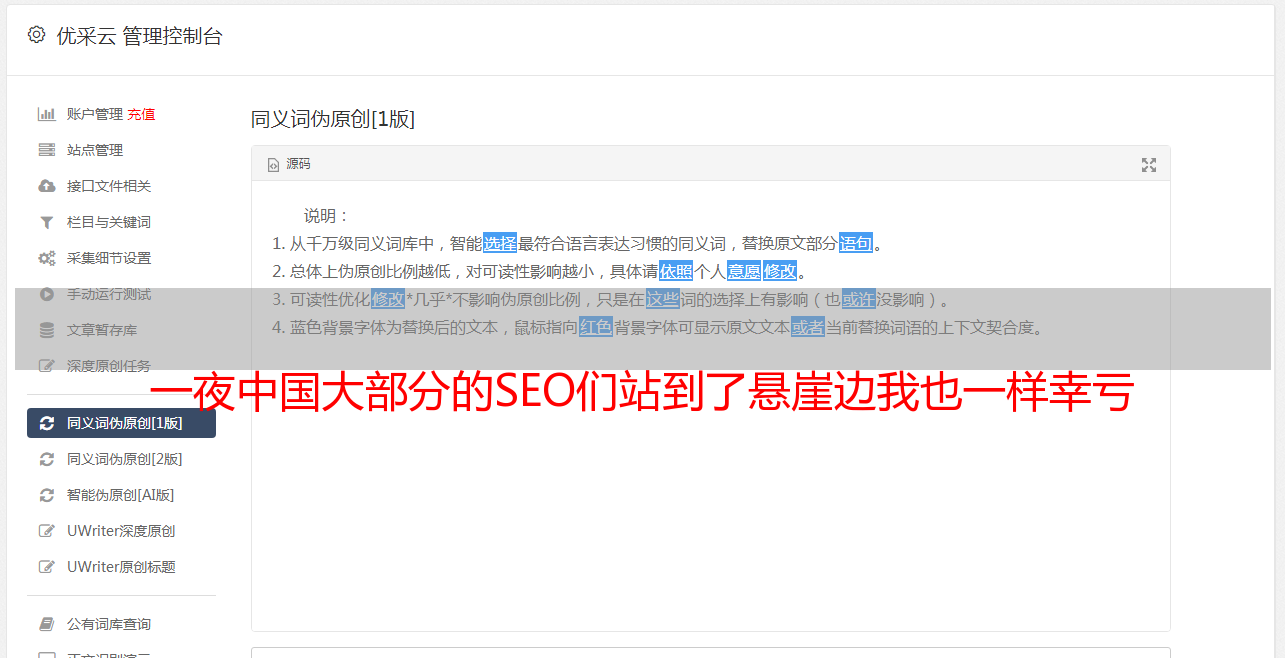Image resolution: width=1285 pixels, height=658 pixels.
Task: Select the active 同义词伪原创[1版] menu item
Action: (121, 423)
